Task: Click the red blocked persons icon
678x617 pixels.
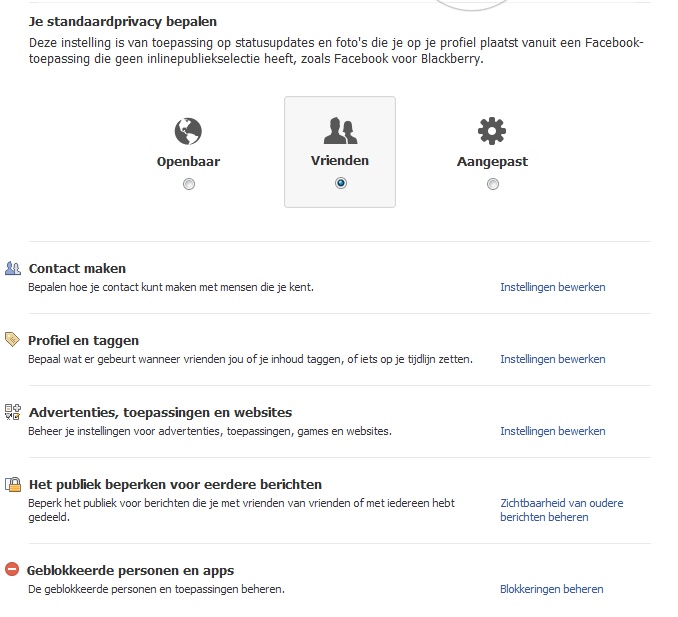Action: click(x=13, y=570)
